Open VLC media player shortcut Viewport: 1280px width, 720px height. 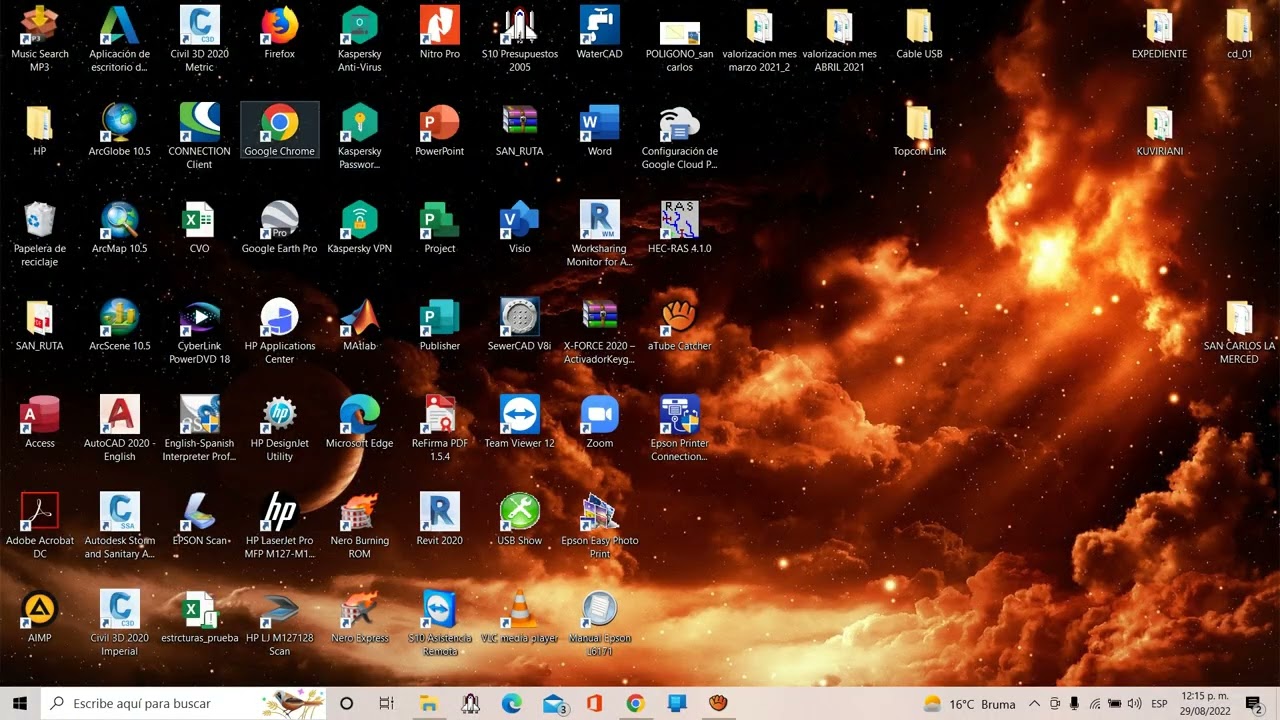pos(520,615)
